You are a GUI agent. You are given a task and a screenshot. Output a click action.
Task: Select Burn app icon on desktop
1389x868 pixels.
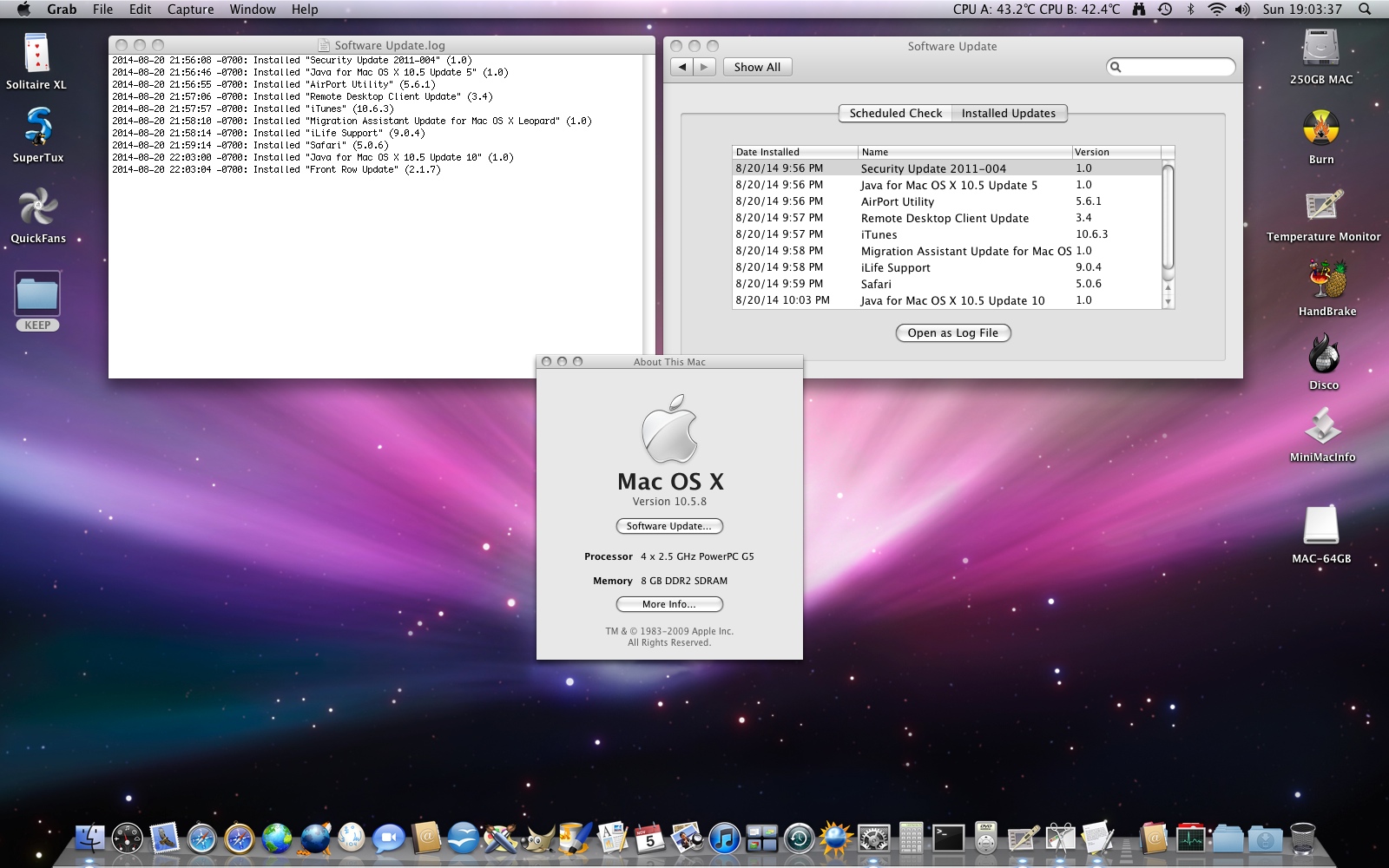pos(1321,128)
